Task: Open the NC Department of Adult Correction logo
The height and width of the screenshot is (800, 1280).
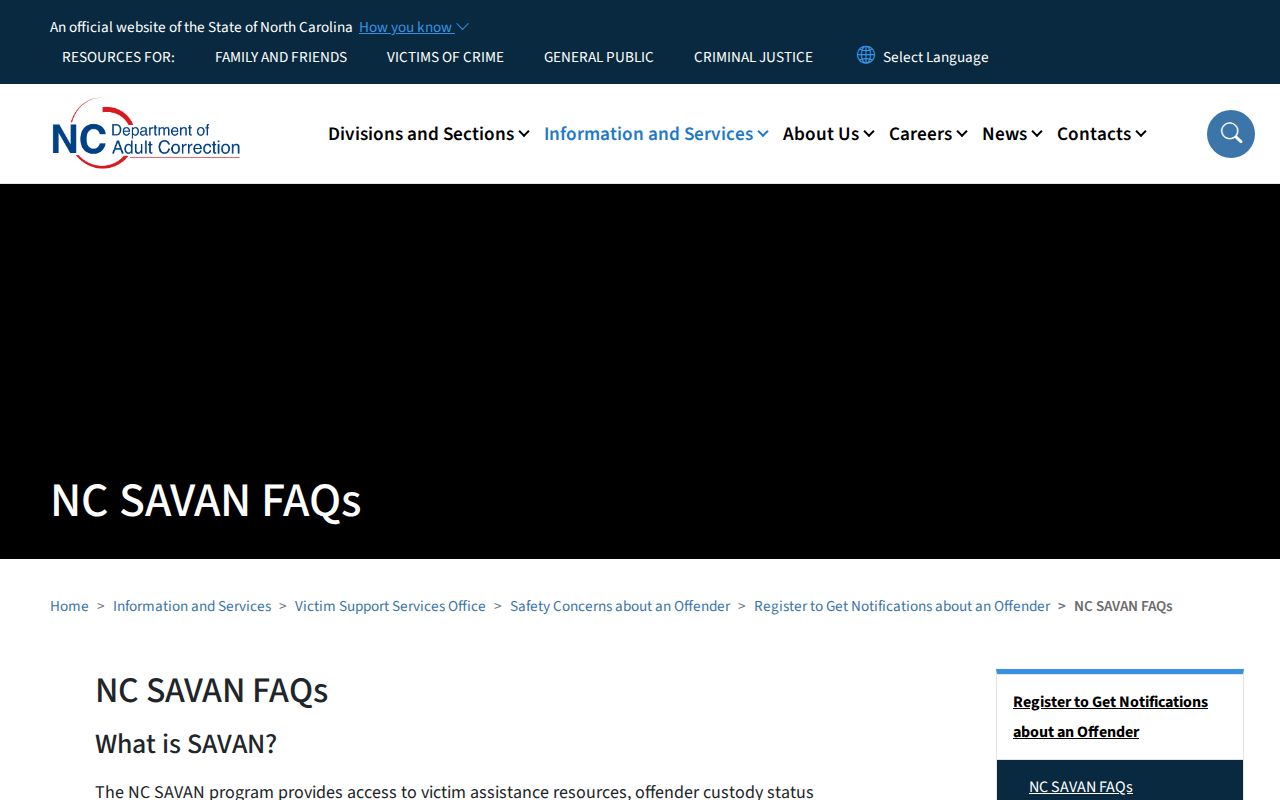Action: click(146, 134)
